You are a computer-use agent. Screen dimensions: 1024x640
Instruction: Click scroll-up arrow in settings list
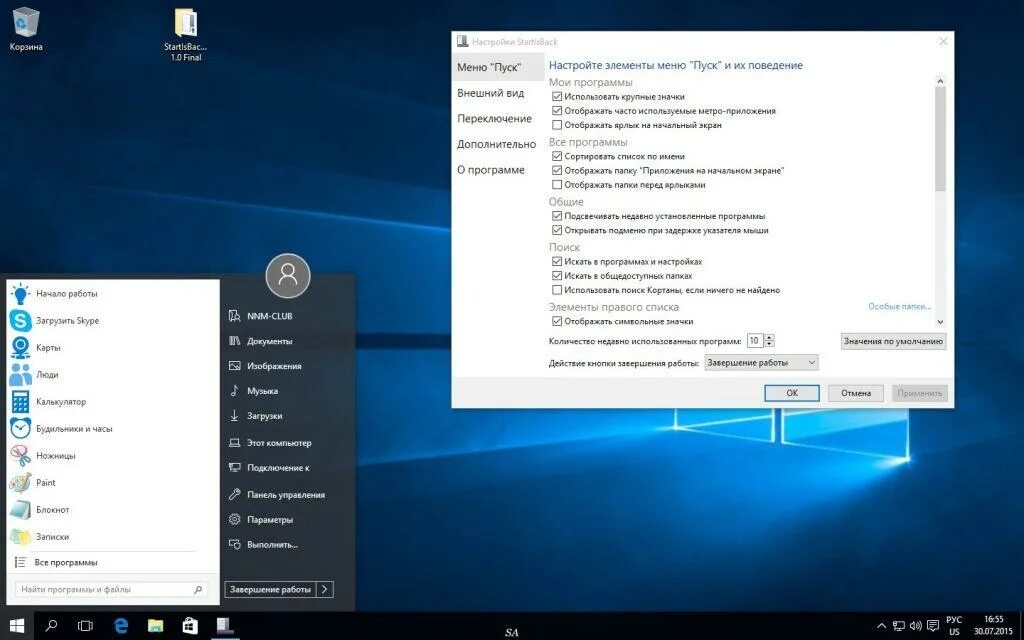pos(940,81)
